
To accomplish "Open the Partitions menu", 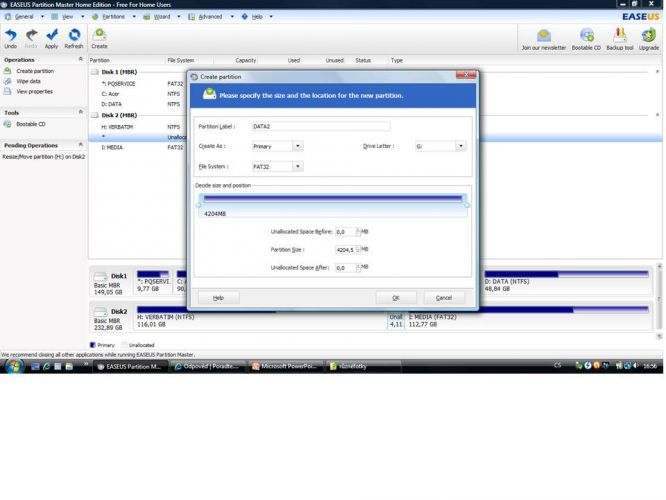I will 113,17.
